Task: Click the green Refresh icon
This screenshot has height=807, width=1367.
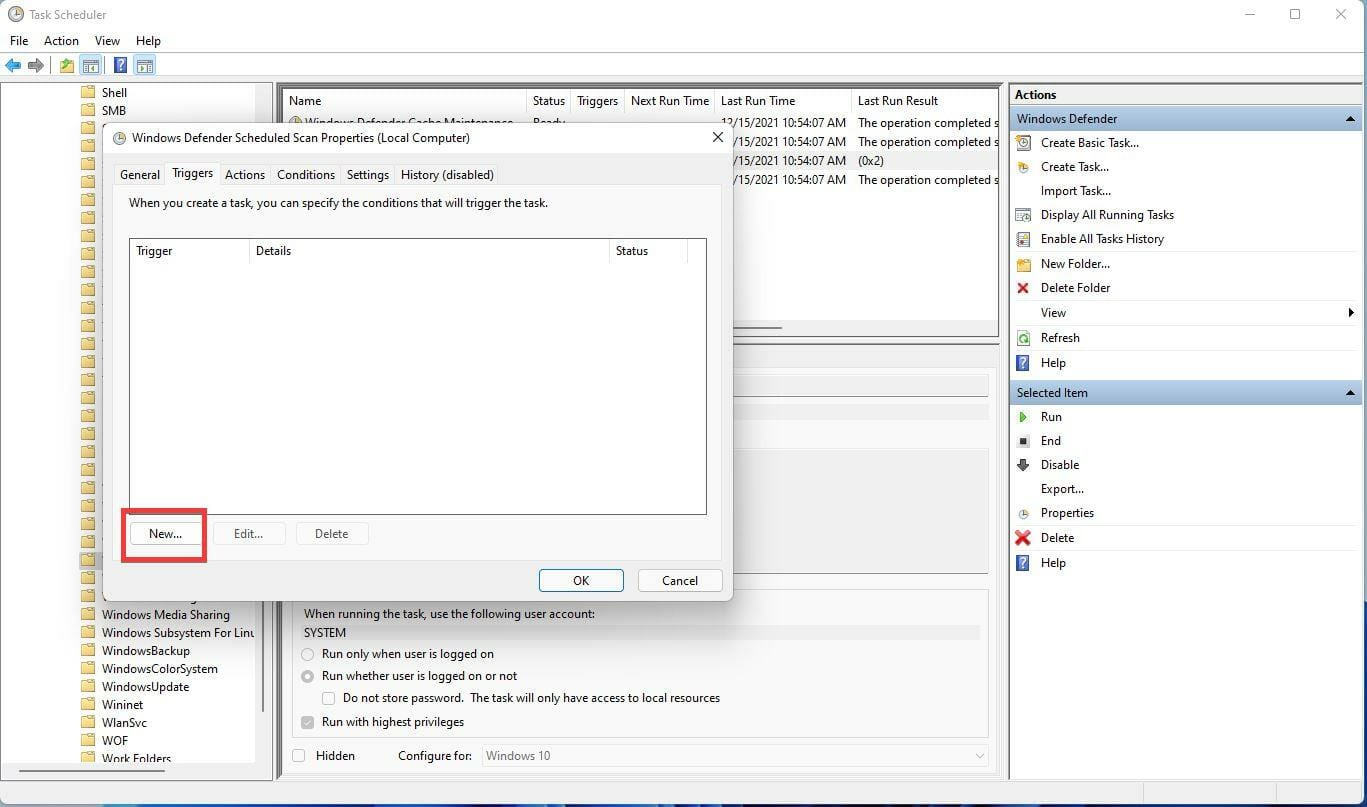Action: tap(1023, 338)
